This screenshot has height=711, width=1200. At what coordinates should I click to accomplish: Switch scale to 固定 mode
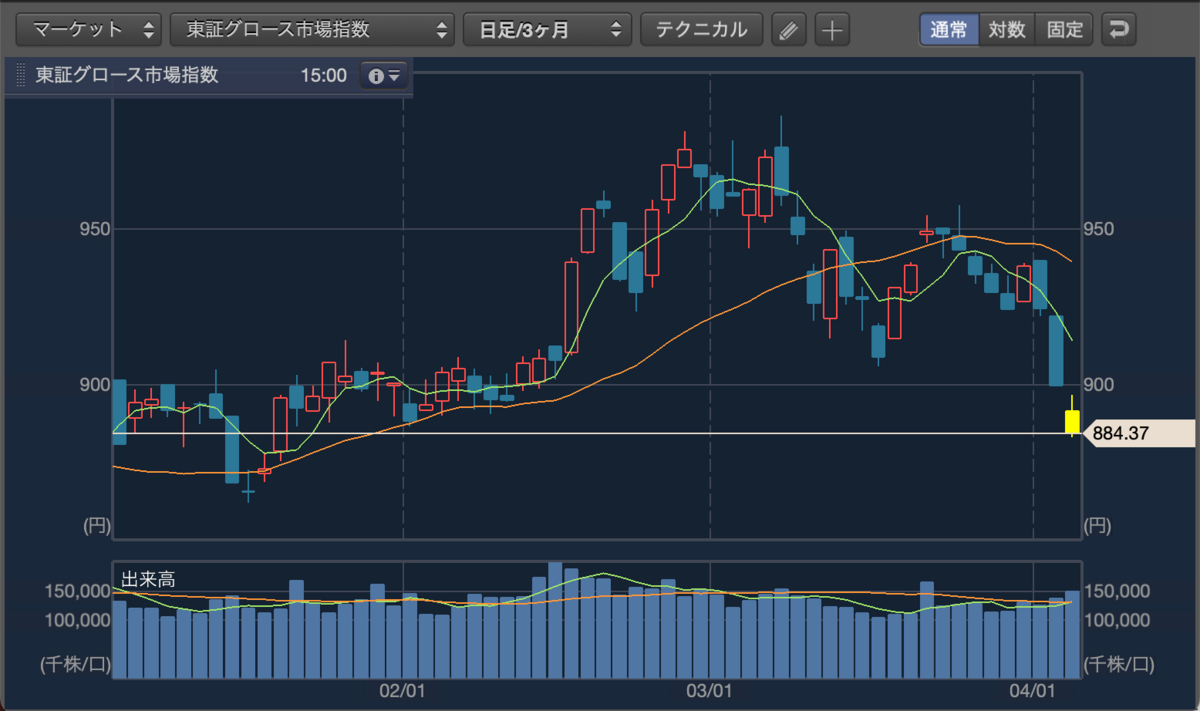pyautogui.click(x=1065, y=29)
